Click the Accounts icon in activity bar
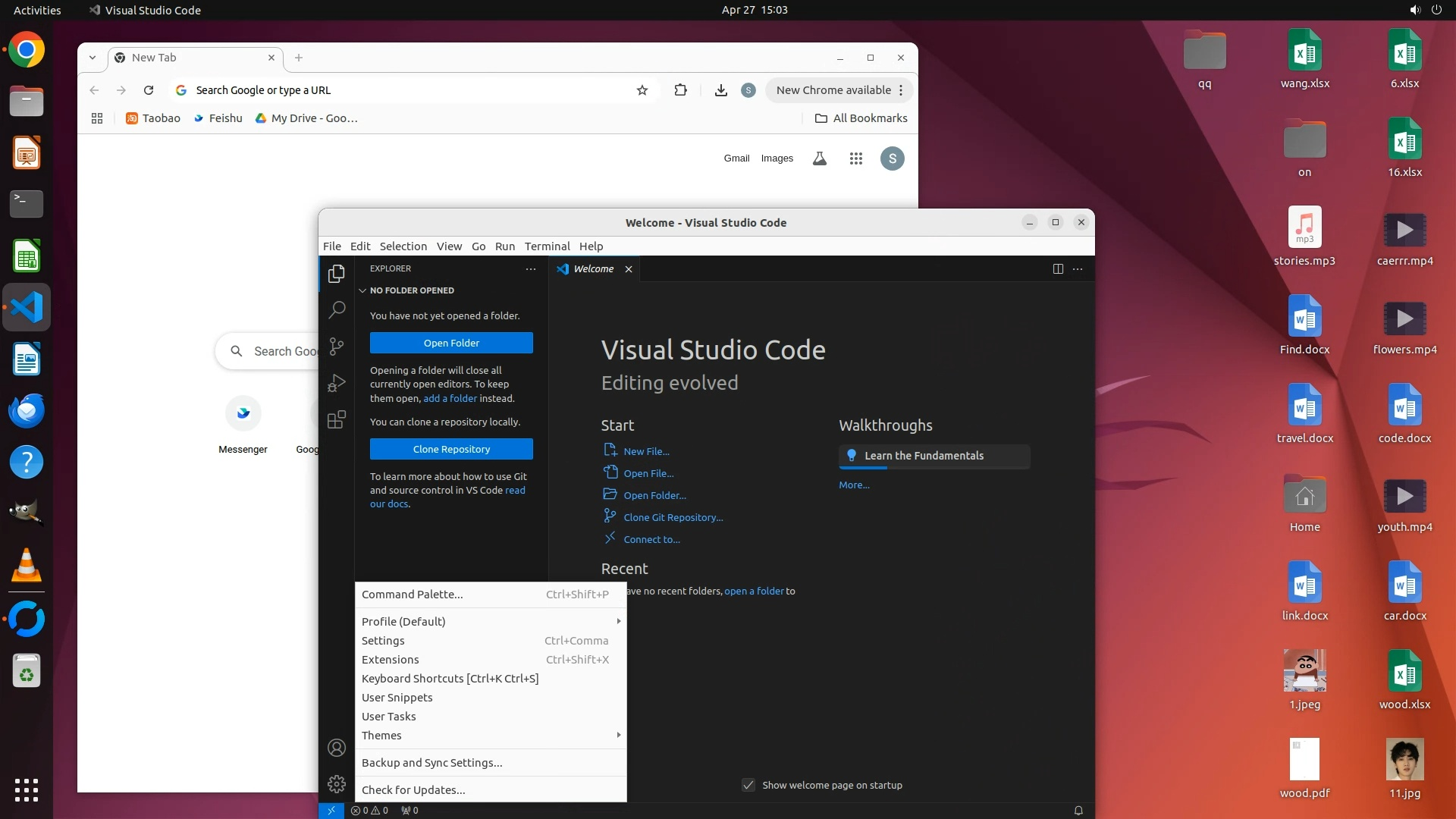 click(337, 748)
